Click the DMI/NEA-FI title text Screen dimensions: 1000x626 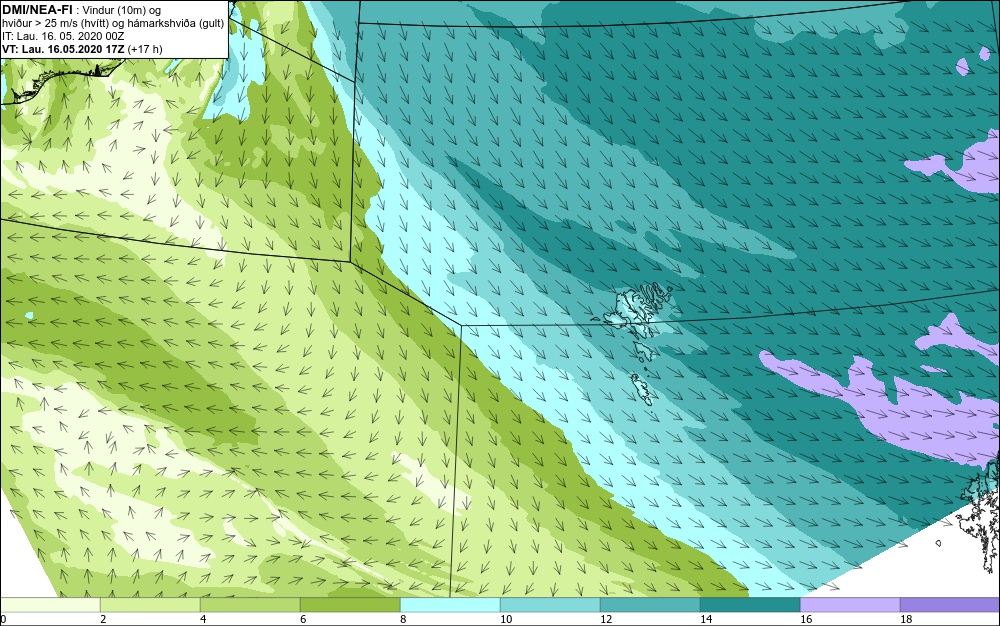[37, 10]
